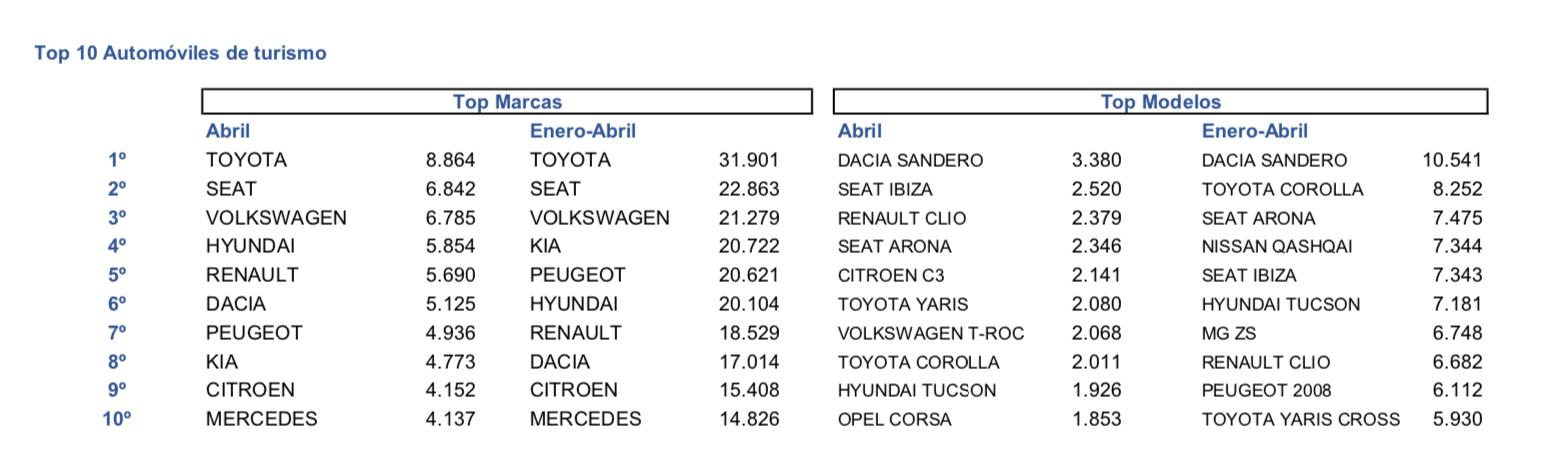Select the 'Top Modelos' header box
This screenshot has width=1558, height=470.
point(1161,102)
